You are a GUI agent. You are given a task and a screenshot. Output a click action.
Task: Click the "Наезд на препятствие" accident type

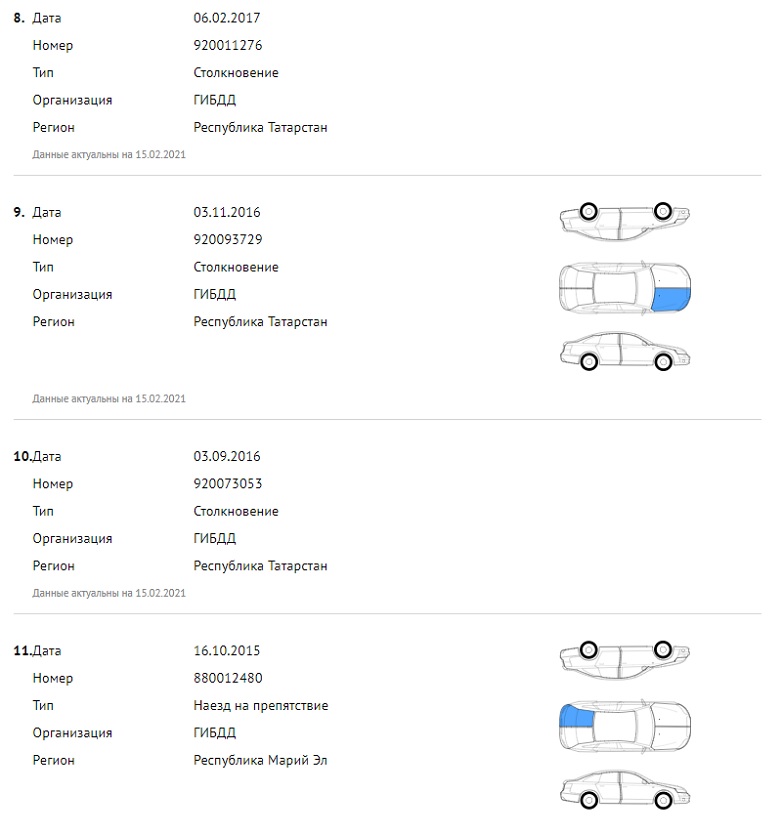point(261,705)
